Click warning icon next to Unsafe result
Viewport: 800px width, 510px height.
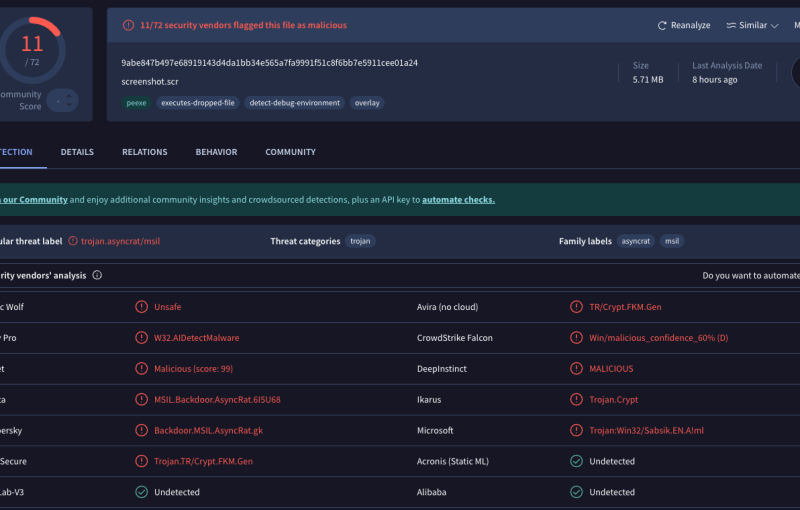pos(141,307)
